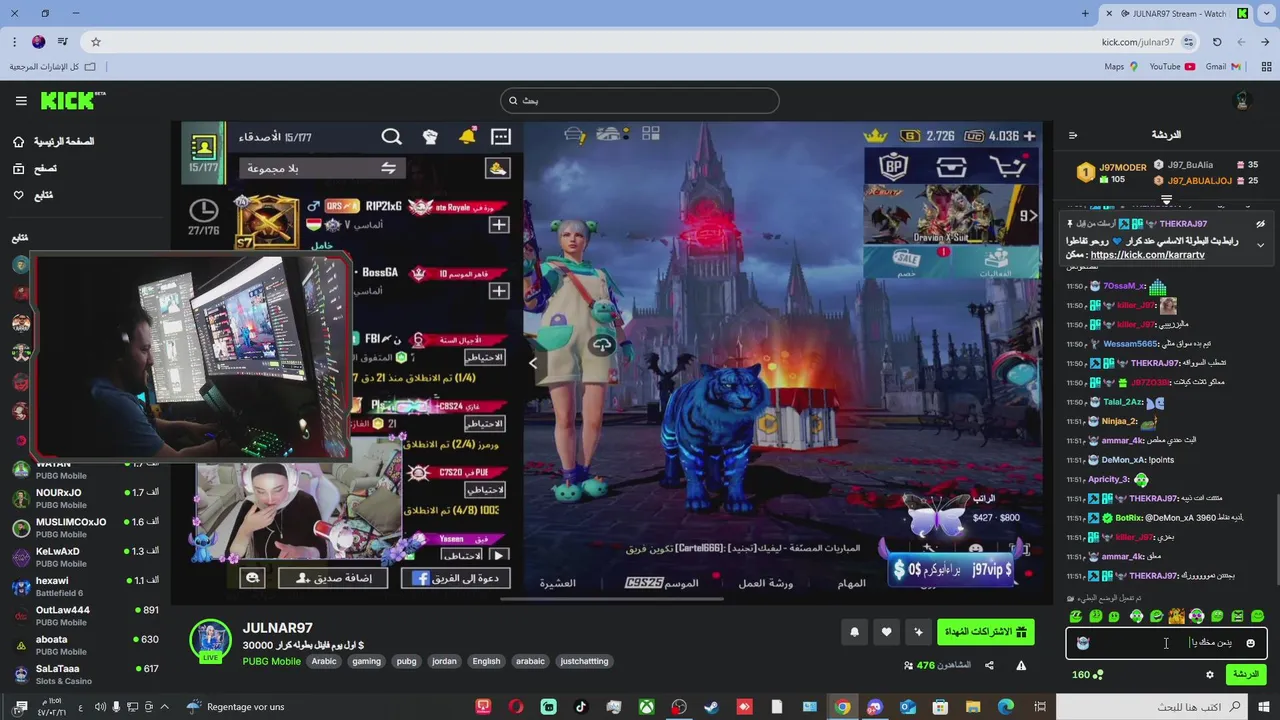Add UC with the plus icon
Screen dimensions: 1280x720
click(1030, 136)
